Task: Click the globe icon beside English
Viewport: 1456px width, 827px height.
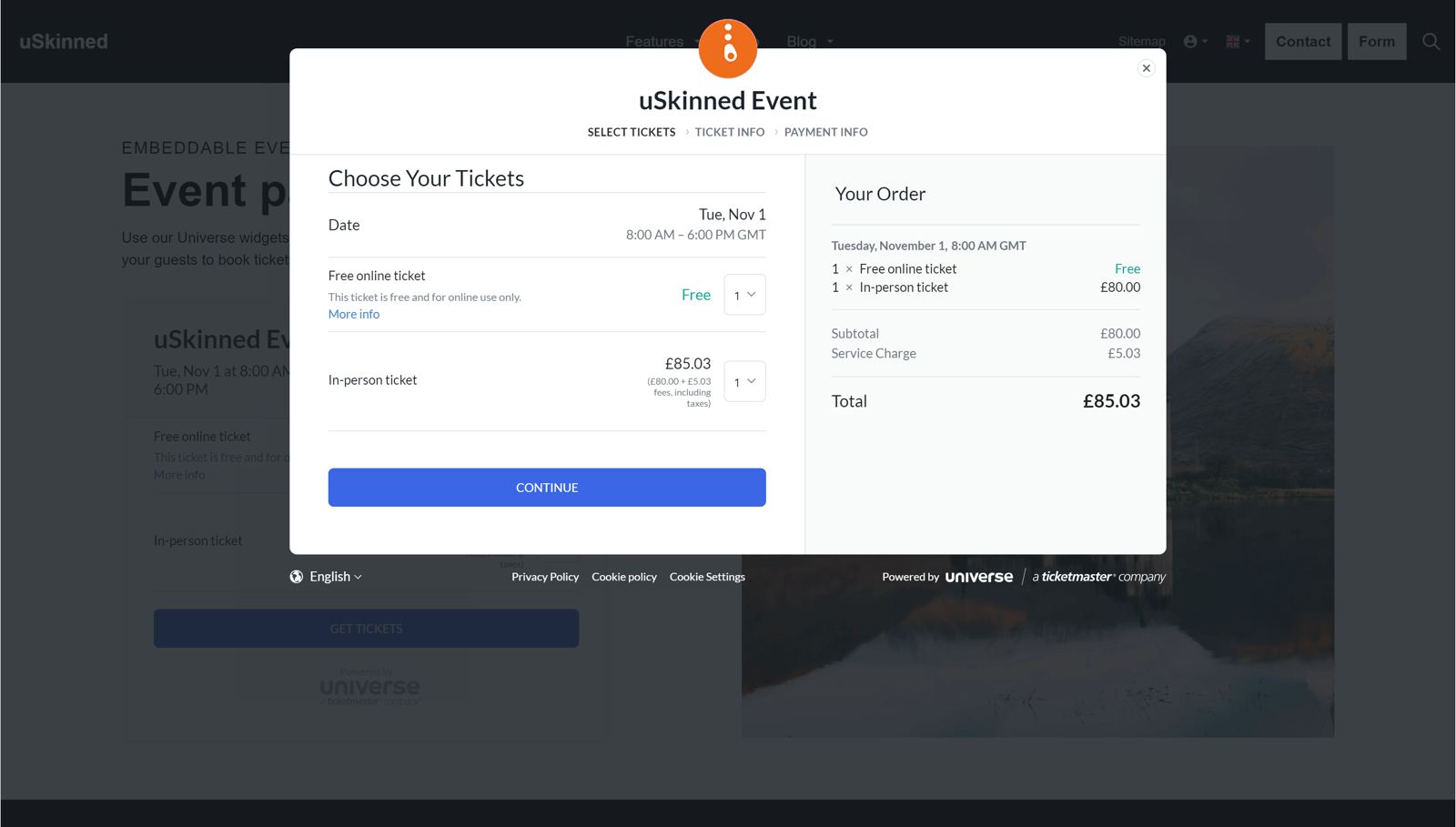Action: [x=295, y=576]
